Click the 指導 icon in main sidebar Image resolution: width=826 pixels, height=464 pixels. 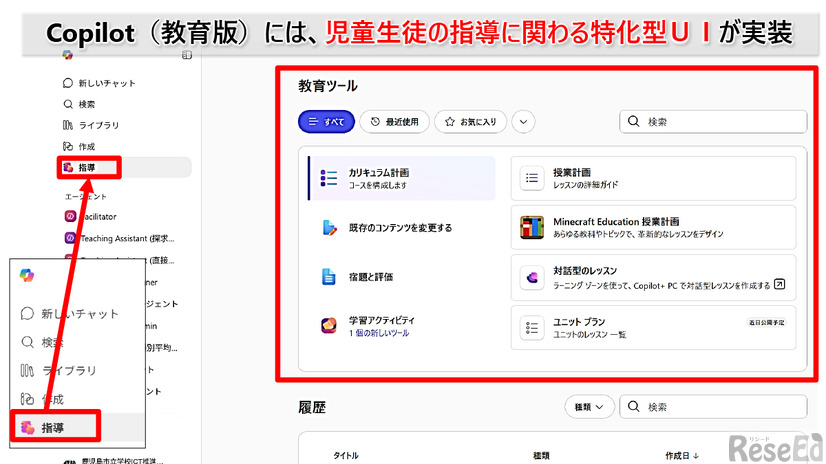click(68, 167)
